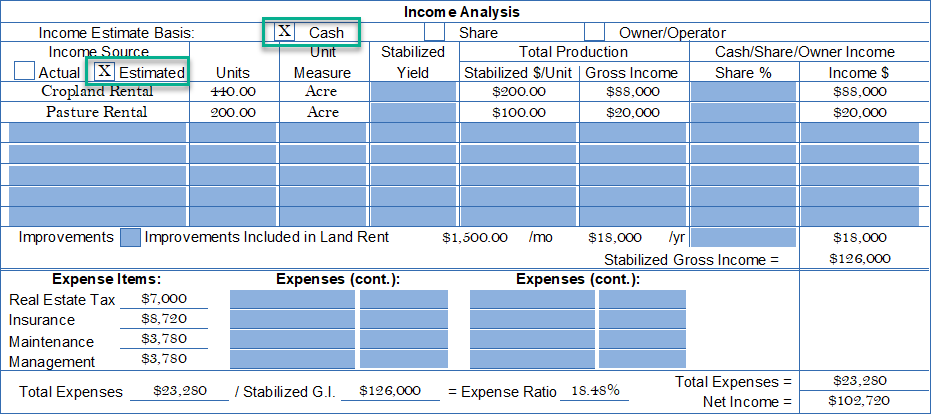Tick the Actual income source checkbox

click(x=25, y=72)
